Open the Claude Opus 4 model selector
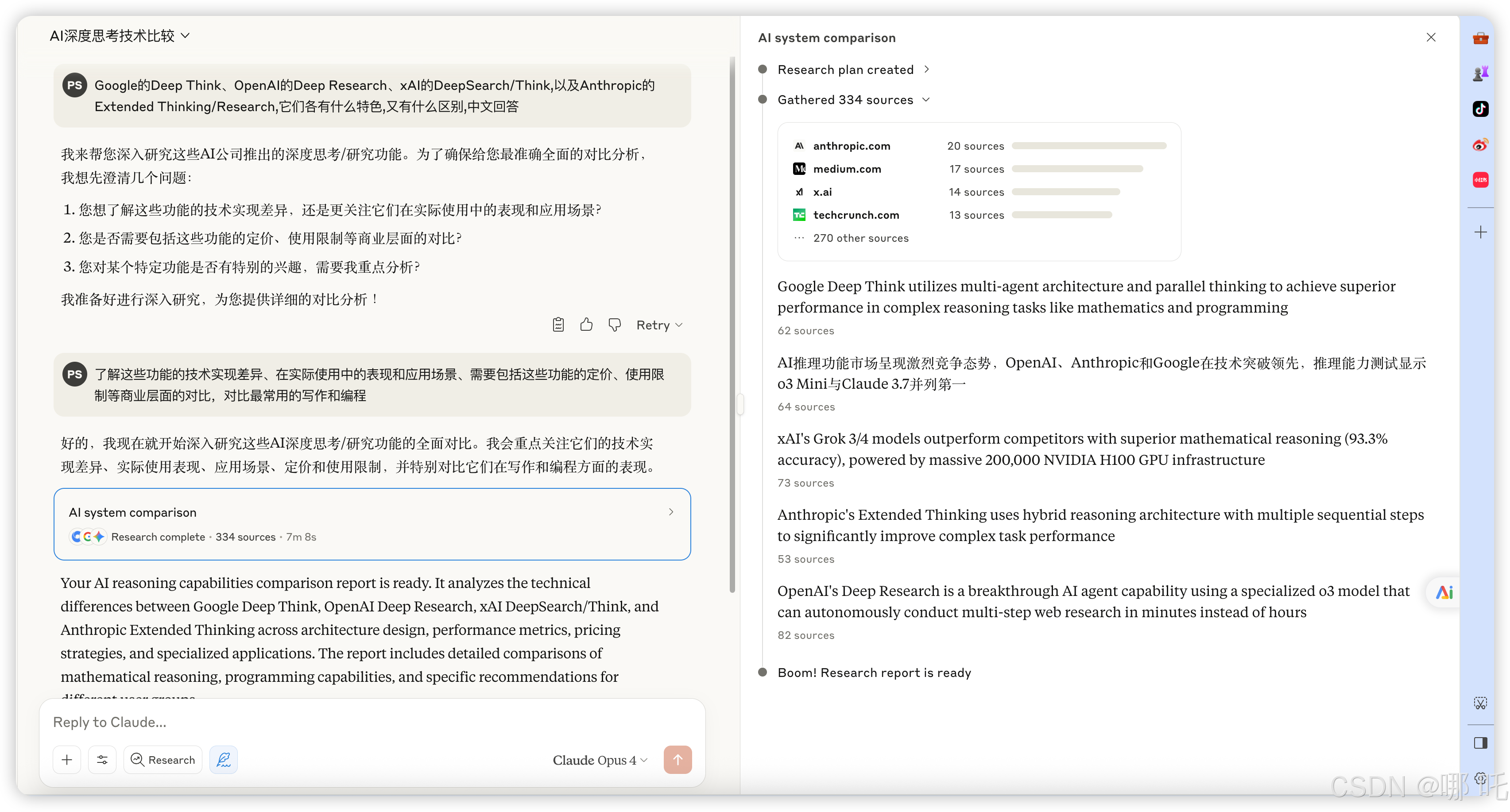 (x=600, y=760)
